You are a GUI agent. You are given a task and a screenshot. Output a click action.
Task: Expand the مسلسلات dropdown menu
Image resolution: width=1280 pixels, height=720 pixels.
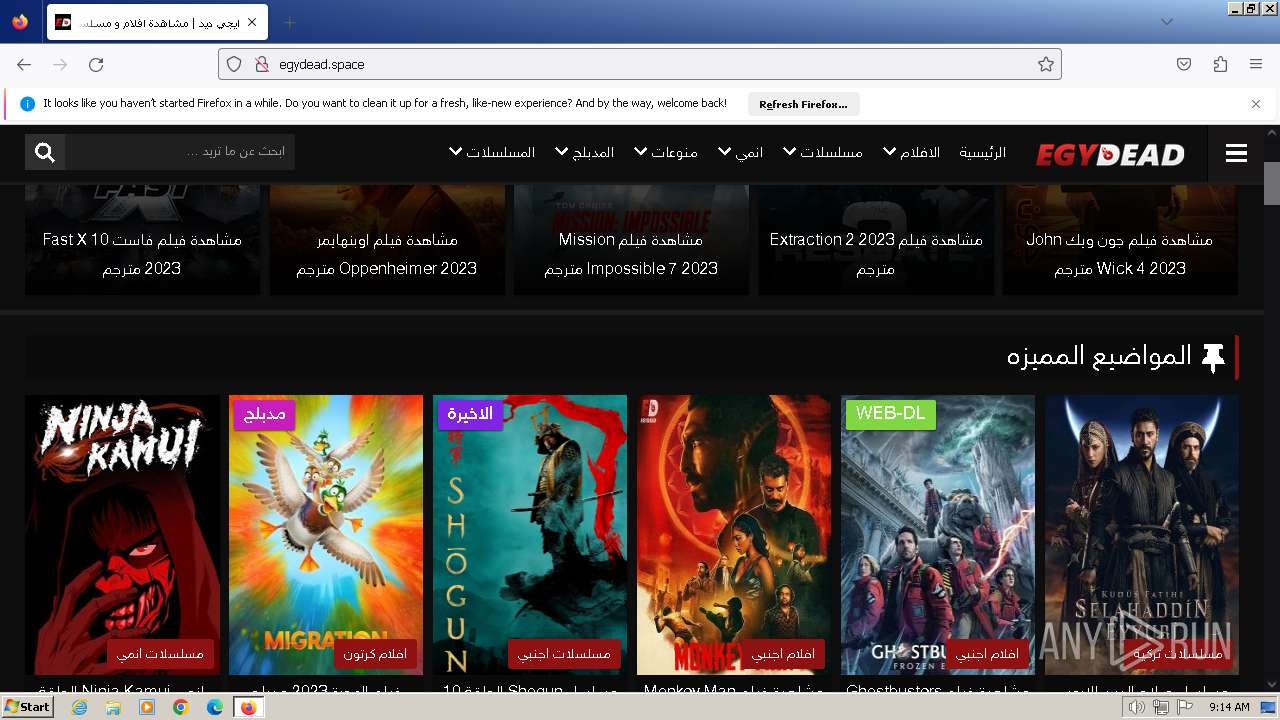pyautogui.click(x=822, y=152)
